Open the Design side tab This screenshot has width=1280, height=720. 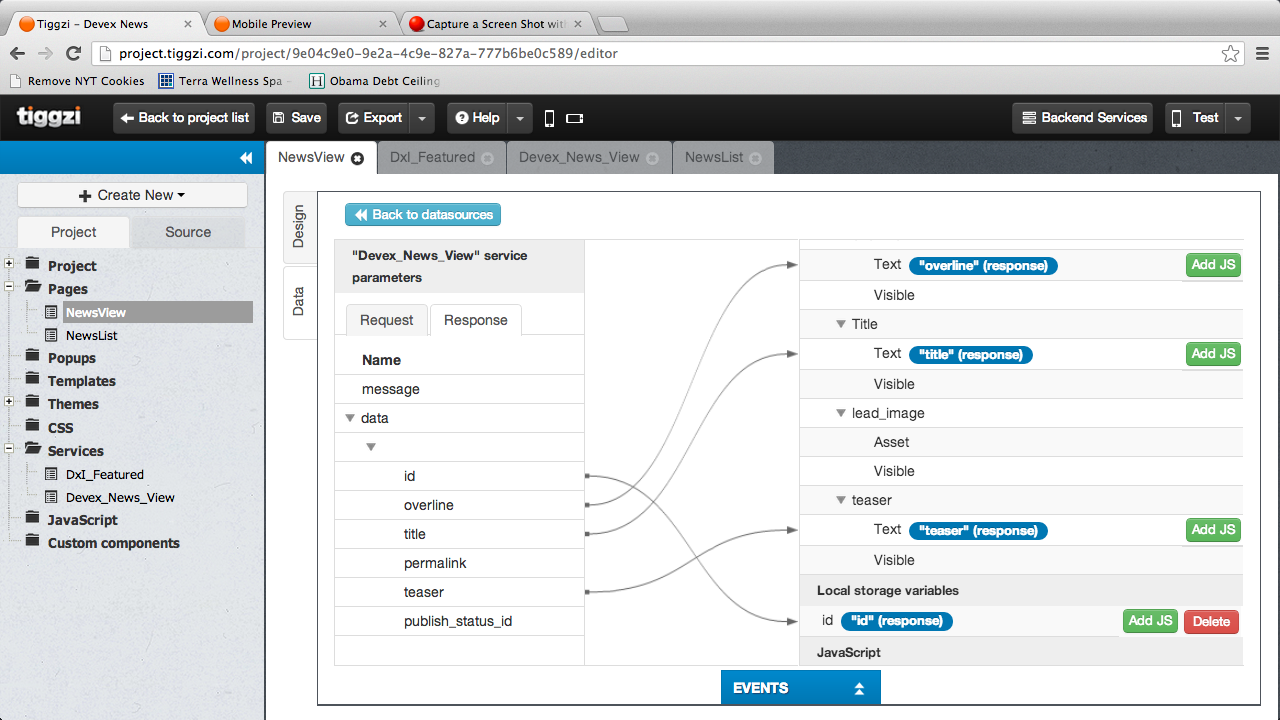[299, 227]
